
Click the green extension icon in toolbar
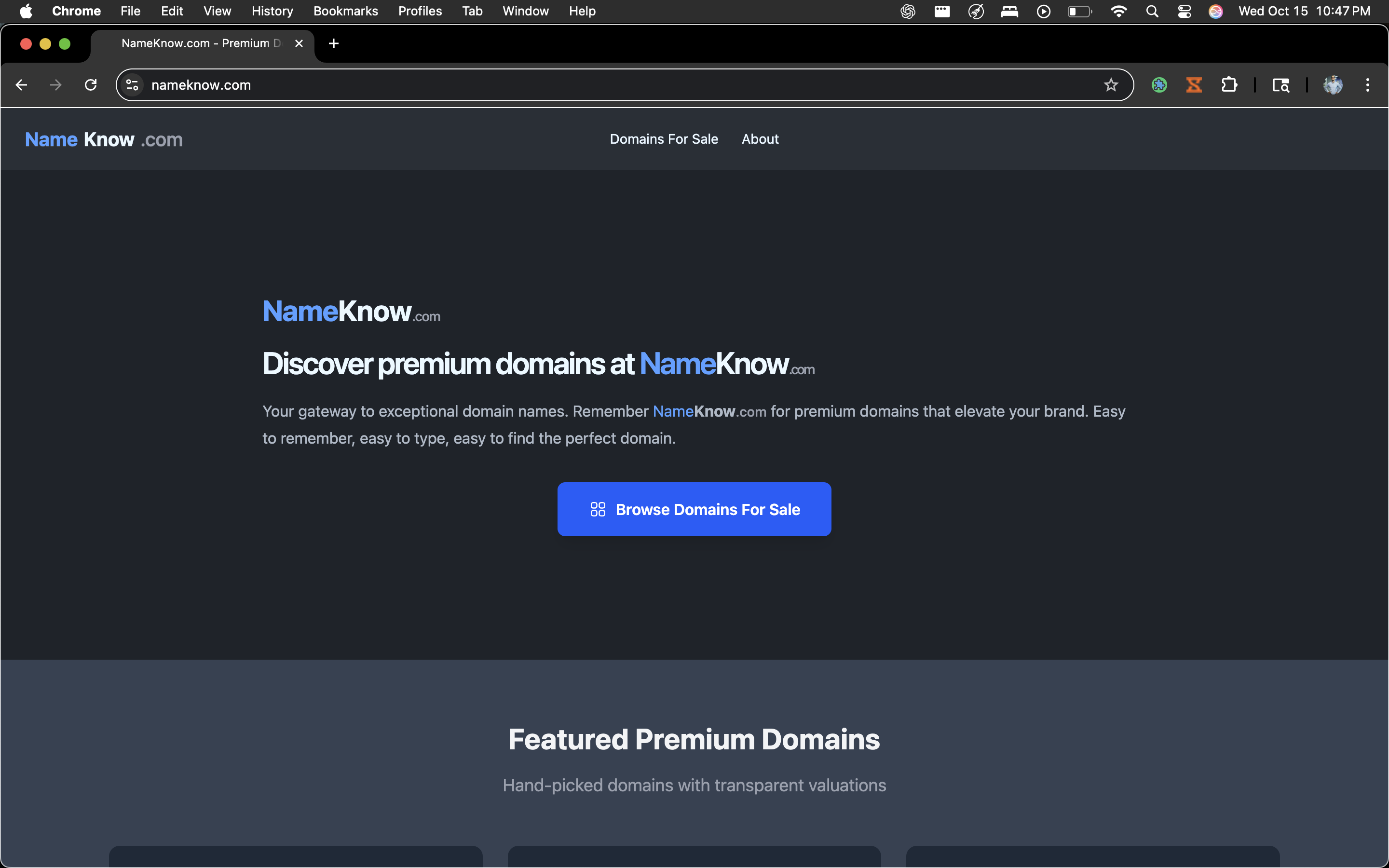[x=1159, y=85]
